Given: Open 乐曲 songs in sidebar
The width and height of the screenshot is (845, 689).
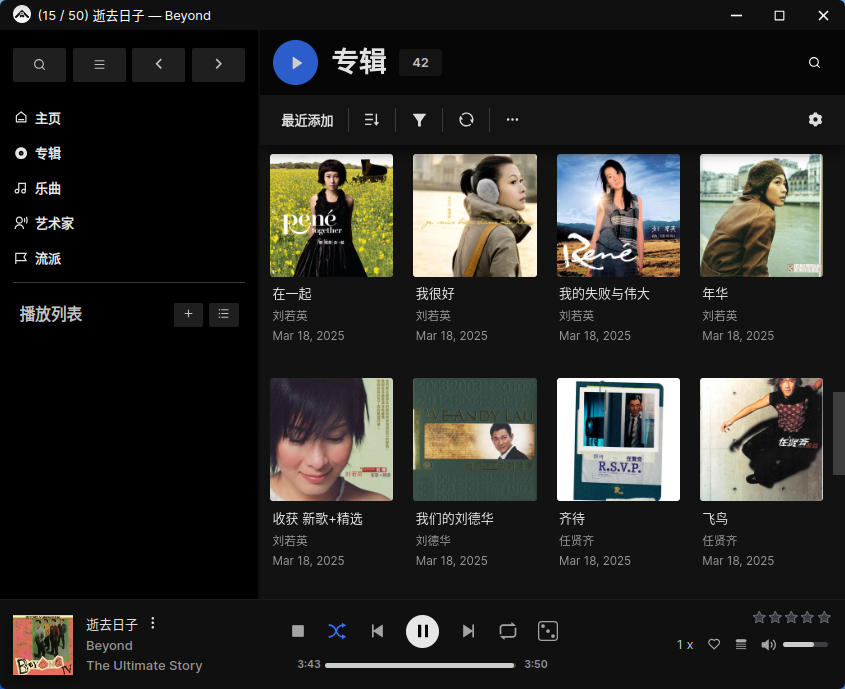Looking at the screenshot, I should pos(38,188).
